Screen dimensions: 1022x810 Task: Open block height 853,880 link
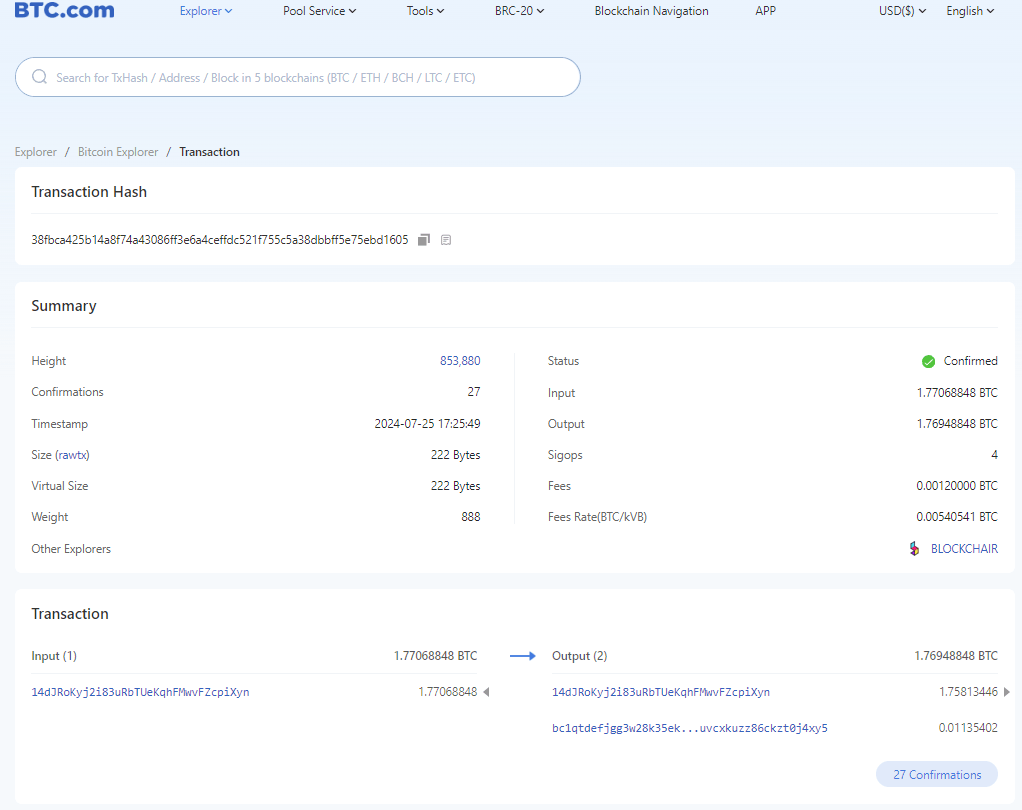462,361
